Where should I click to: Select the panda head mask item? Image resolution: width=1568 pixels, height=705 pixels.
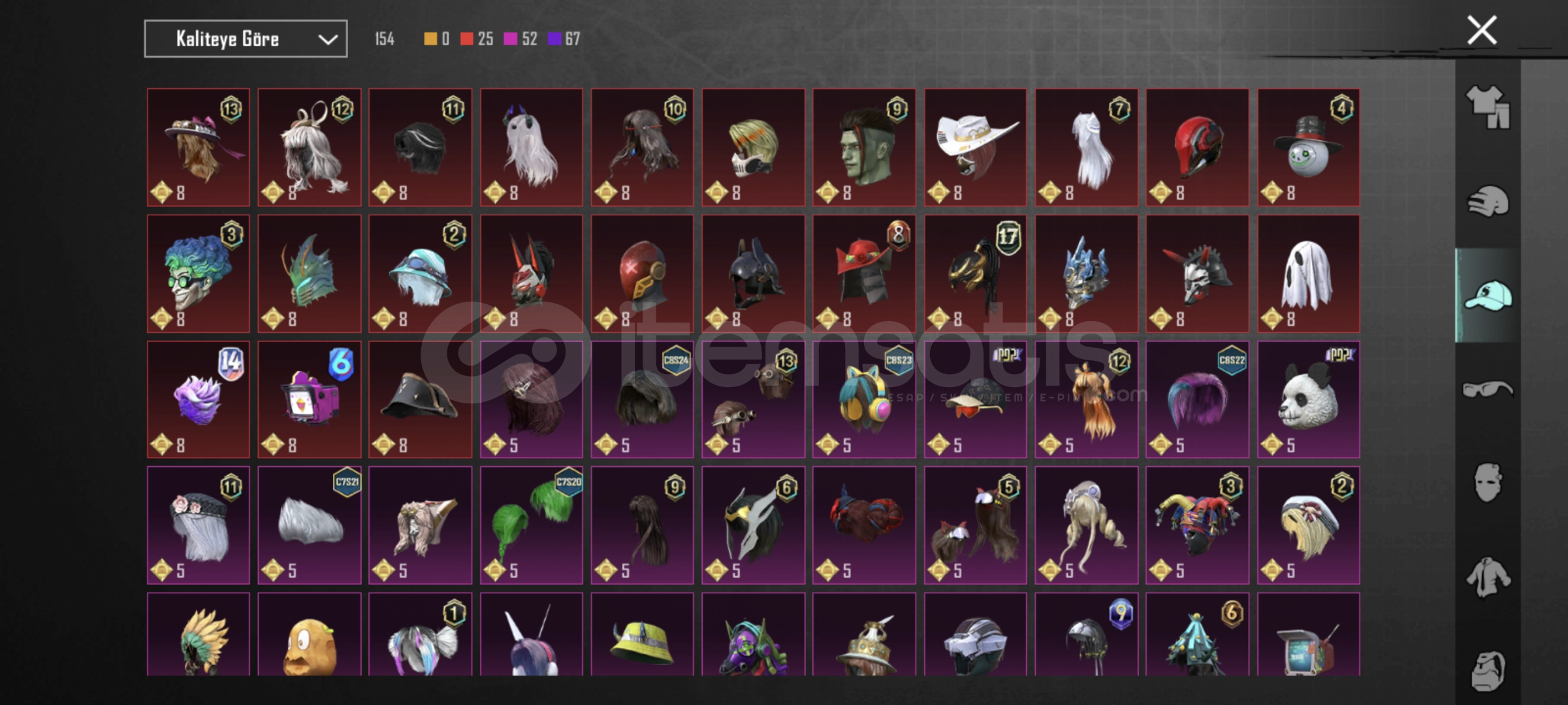(x=1309, y=399)
